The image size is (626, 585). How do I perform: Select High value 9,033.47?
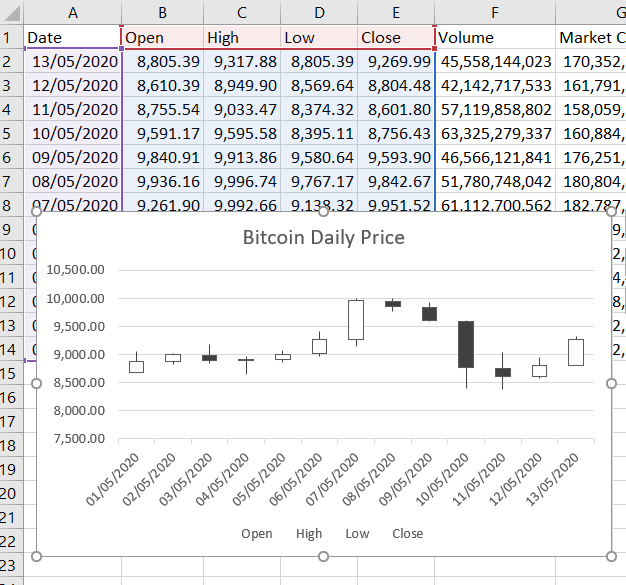coord(242,109)
